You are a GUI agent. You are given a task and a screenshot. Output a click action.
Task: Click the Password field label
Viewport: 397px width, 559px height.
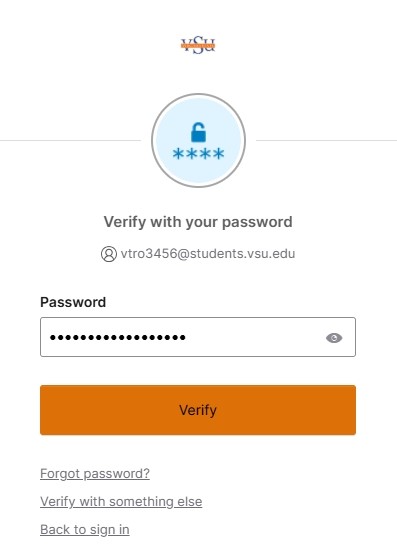tap(73, 302)
